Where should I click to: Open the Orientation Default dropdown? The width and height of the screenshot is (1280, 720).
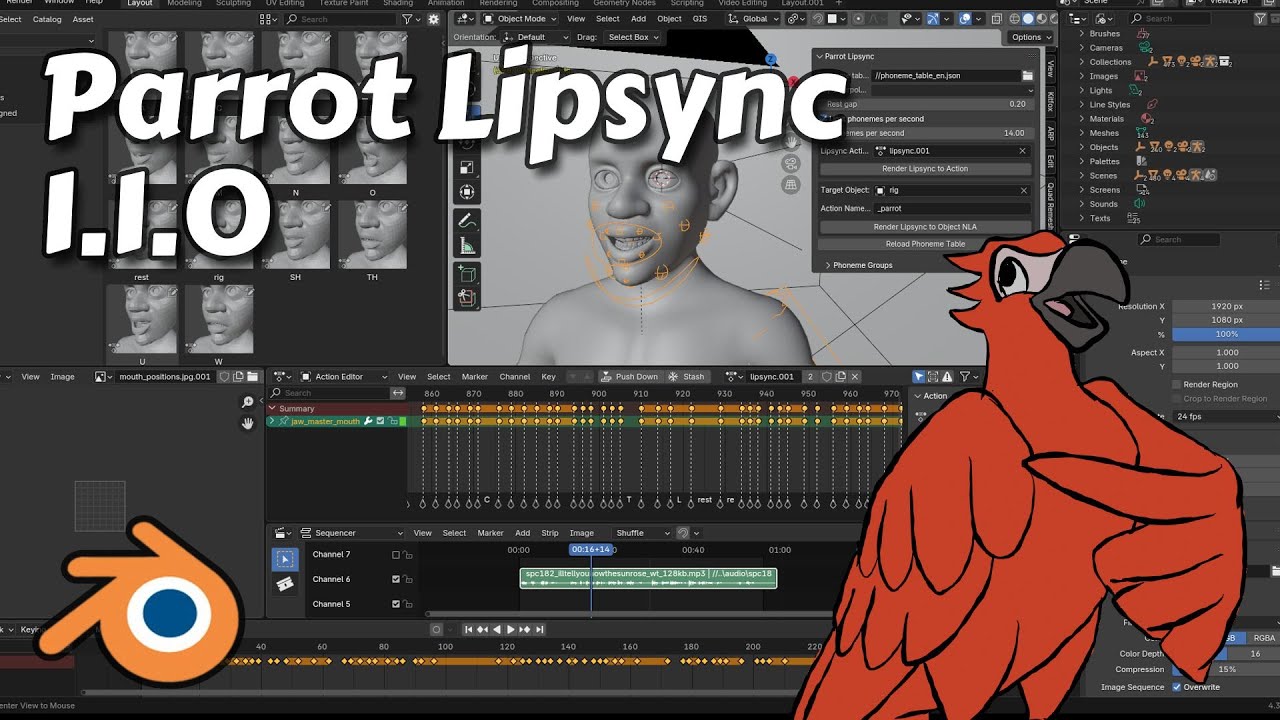536,37
